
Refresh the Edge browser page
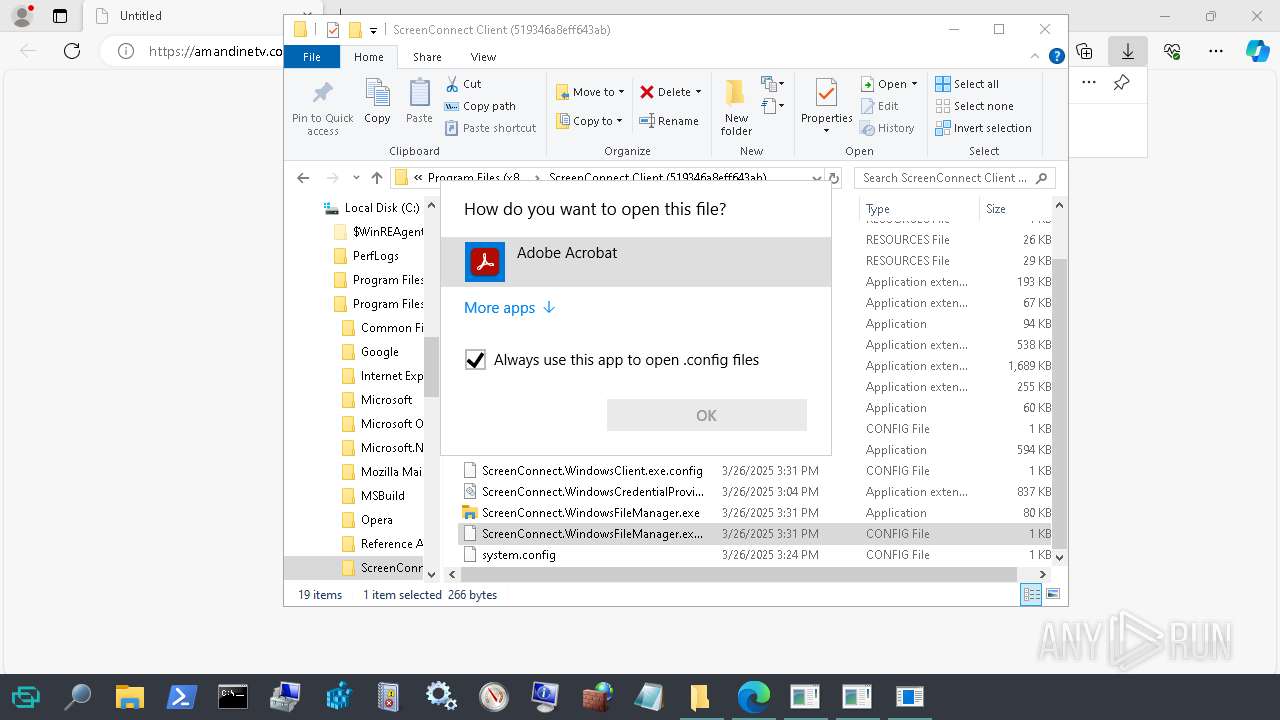(72, 51)
